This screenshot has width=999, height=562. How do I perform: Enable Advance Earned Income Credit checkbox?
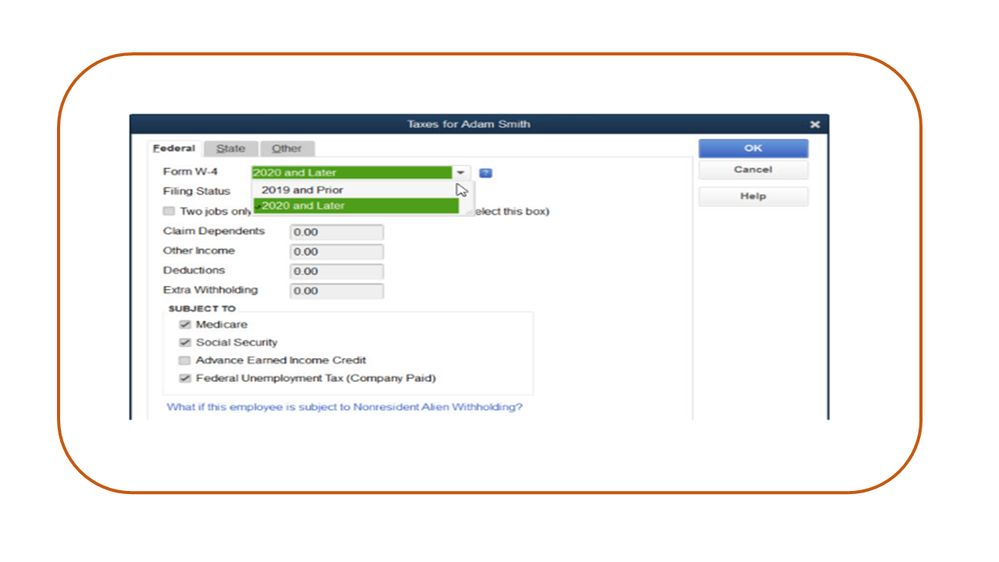coord(185,360)
